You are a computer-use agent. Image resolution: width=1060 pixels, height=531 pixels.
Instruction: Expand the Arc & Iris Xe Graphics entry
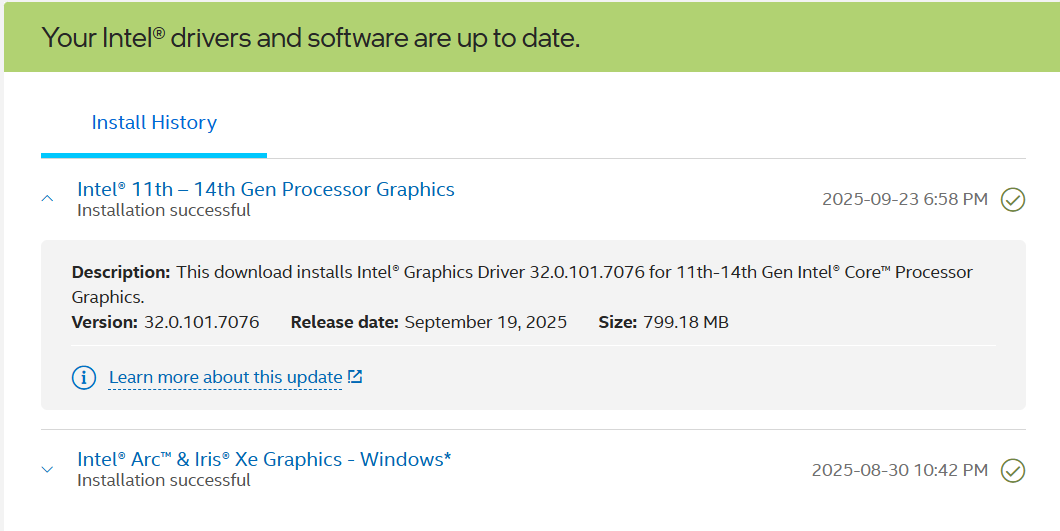tap(47, 469)
